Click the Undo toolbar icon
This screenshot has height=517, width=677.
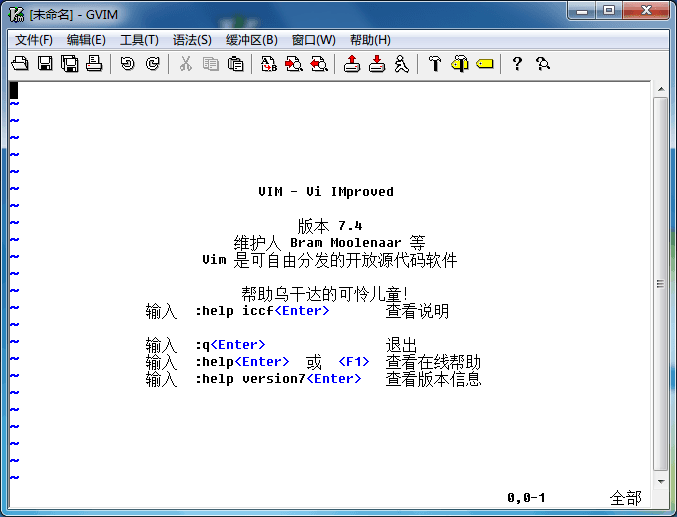pos(127,64)
